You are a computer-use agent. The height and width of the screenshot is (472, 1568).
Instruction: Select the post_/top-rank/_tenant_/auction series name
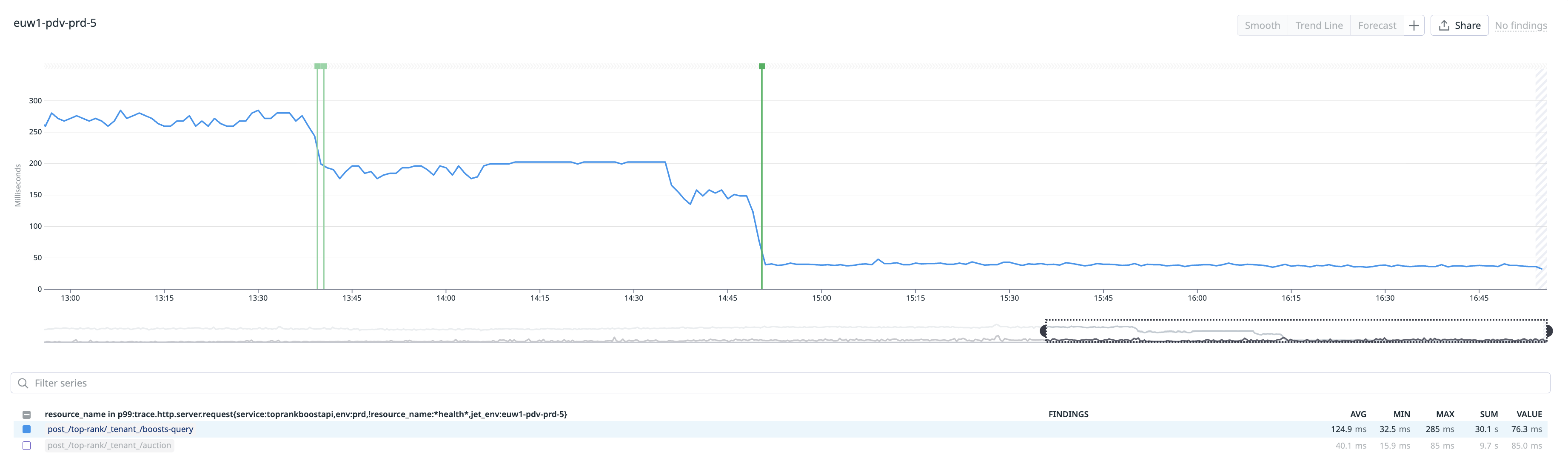tap(110, 446)
